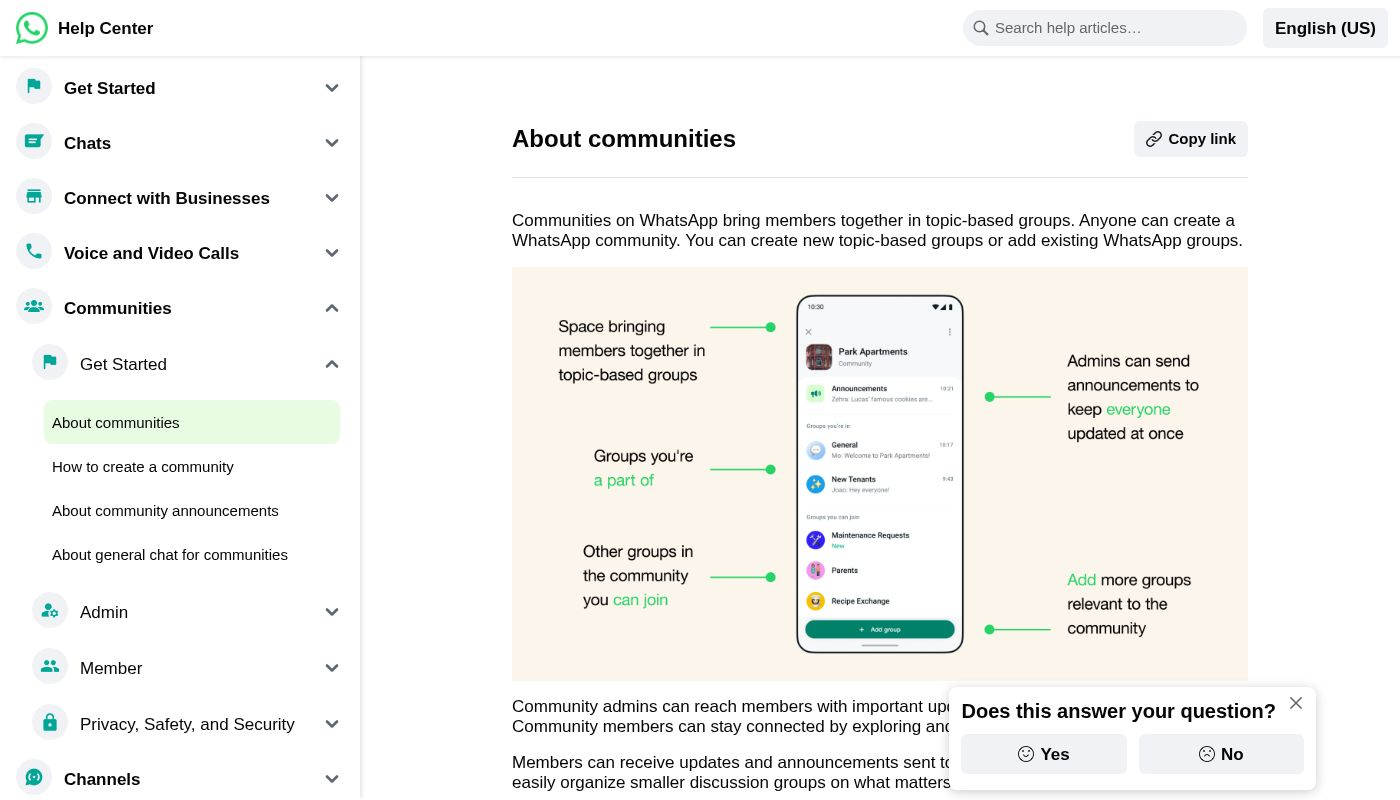Dismiss the feedback prompt with X
This screenshot has width=1400, height=800.
tap(1296, 703)
